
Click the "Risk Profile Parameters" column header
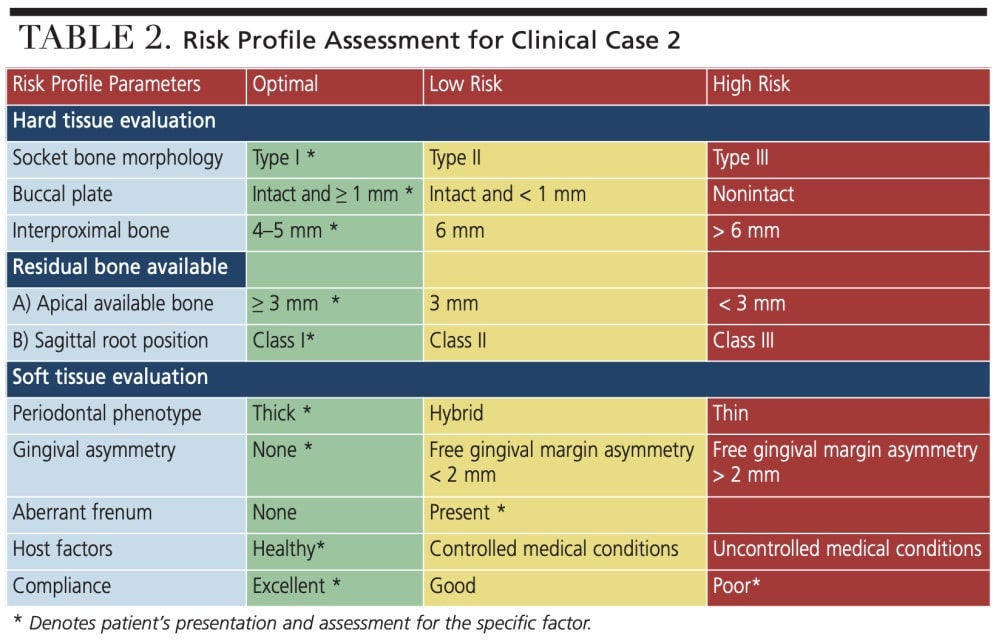point(106,84)
